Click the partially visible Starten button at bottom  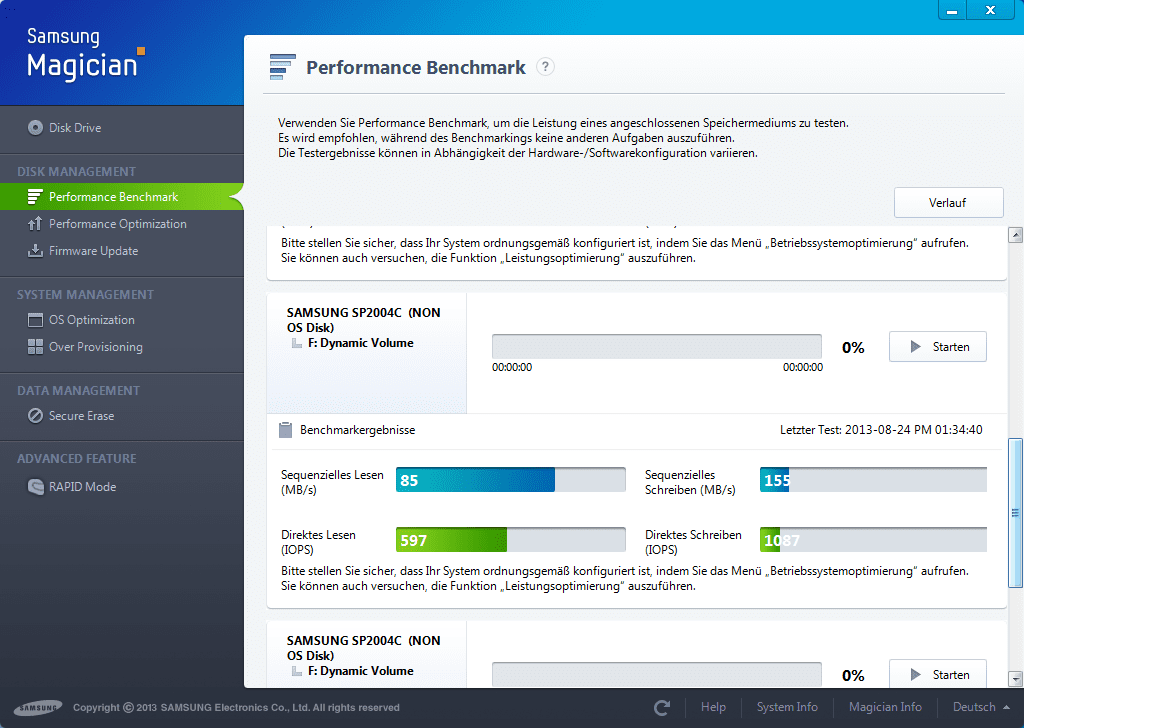[x=937, y=674]
